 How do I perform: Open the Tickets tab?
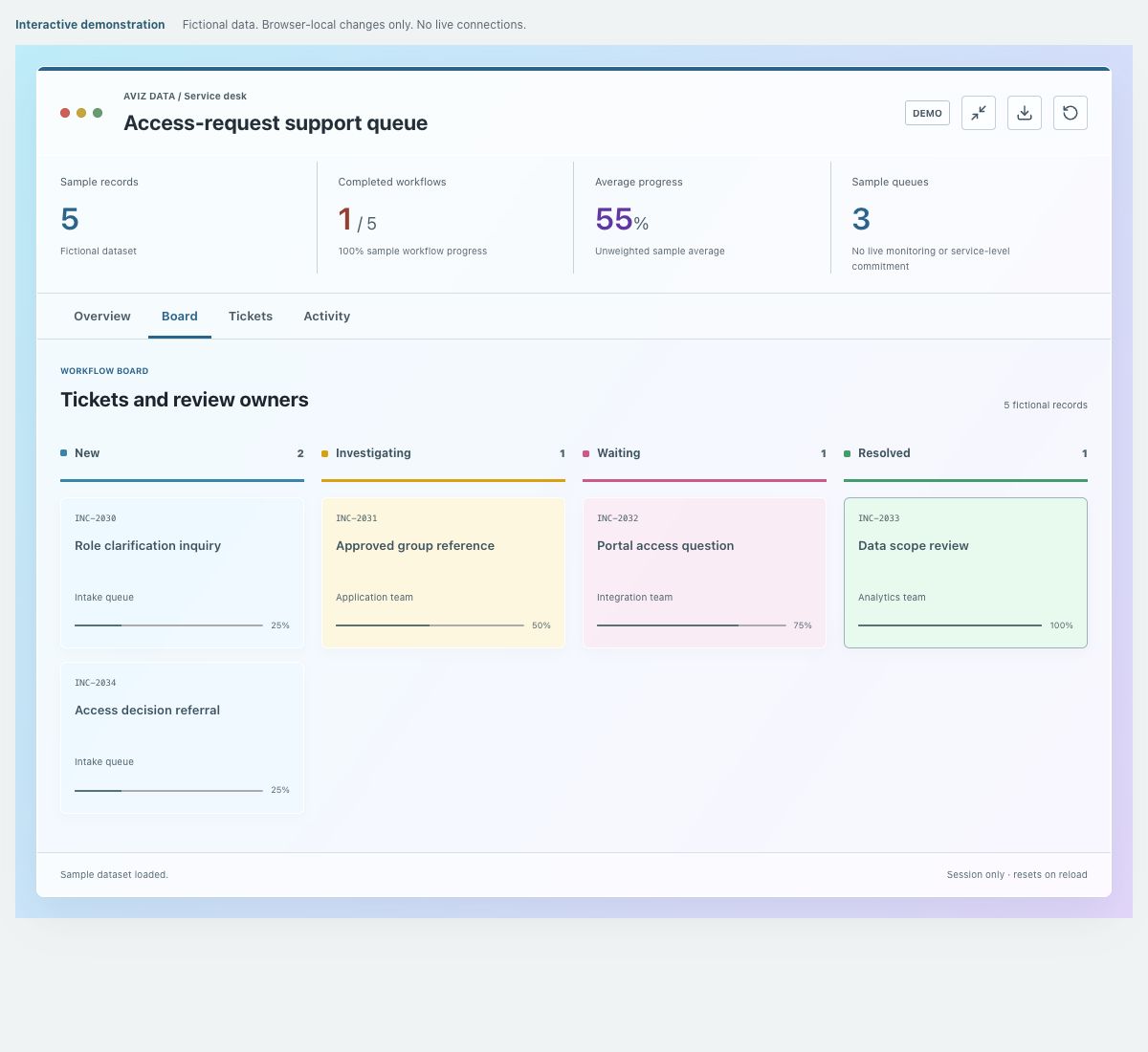click(251, 317)
